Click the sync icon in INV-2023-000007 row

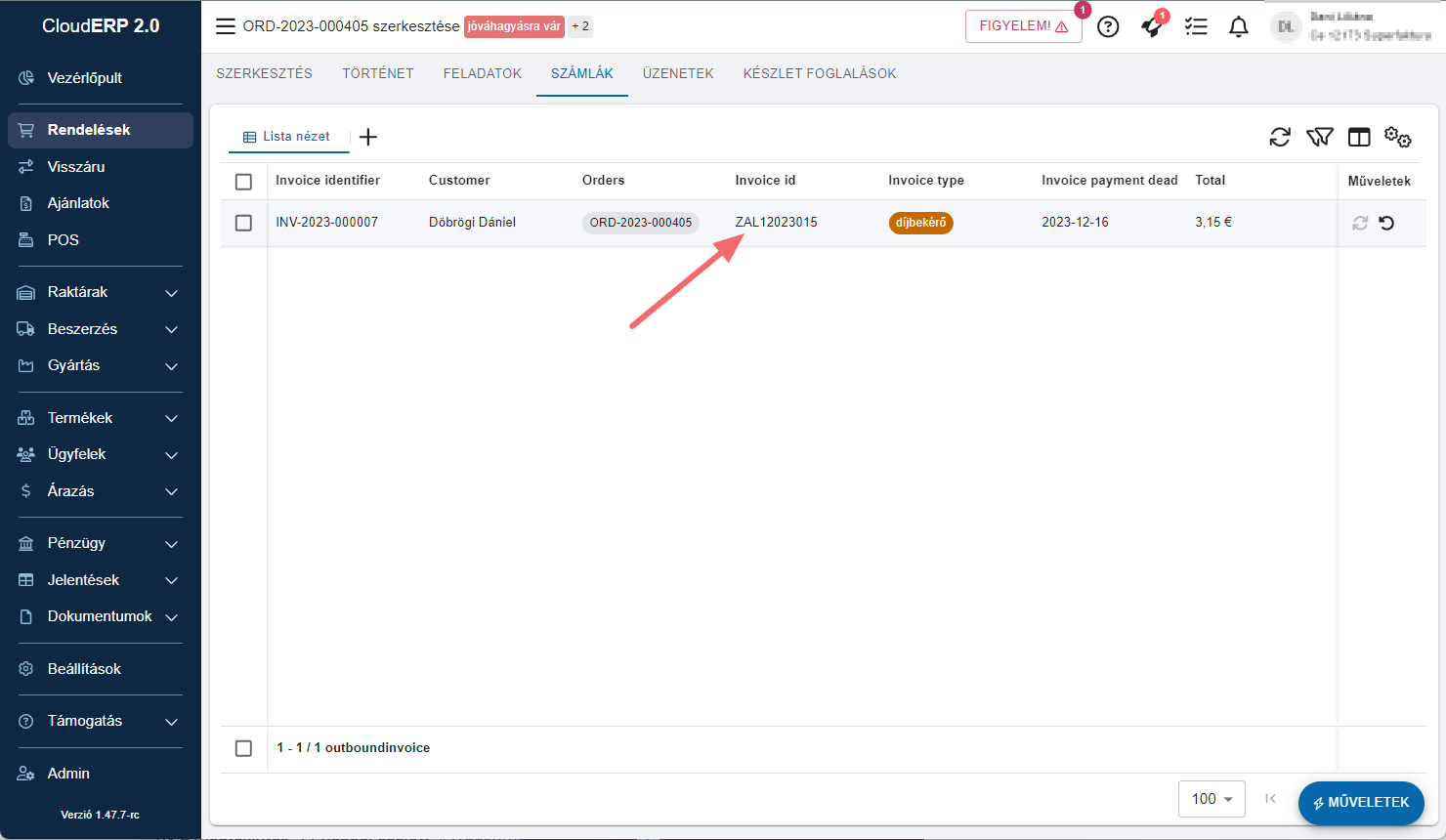[1360, 223]
